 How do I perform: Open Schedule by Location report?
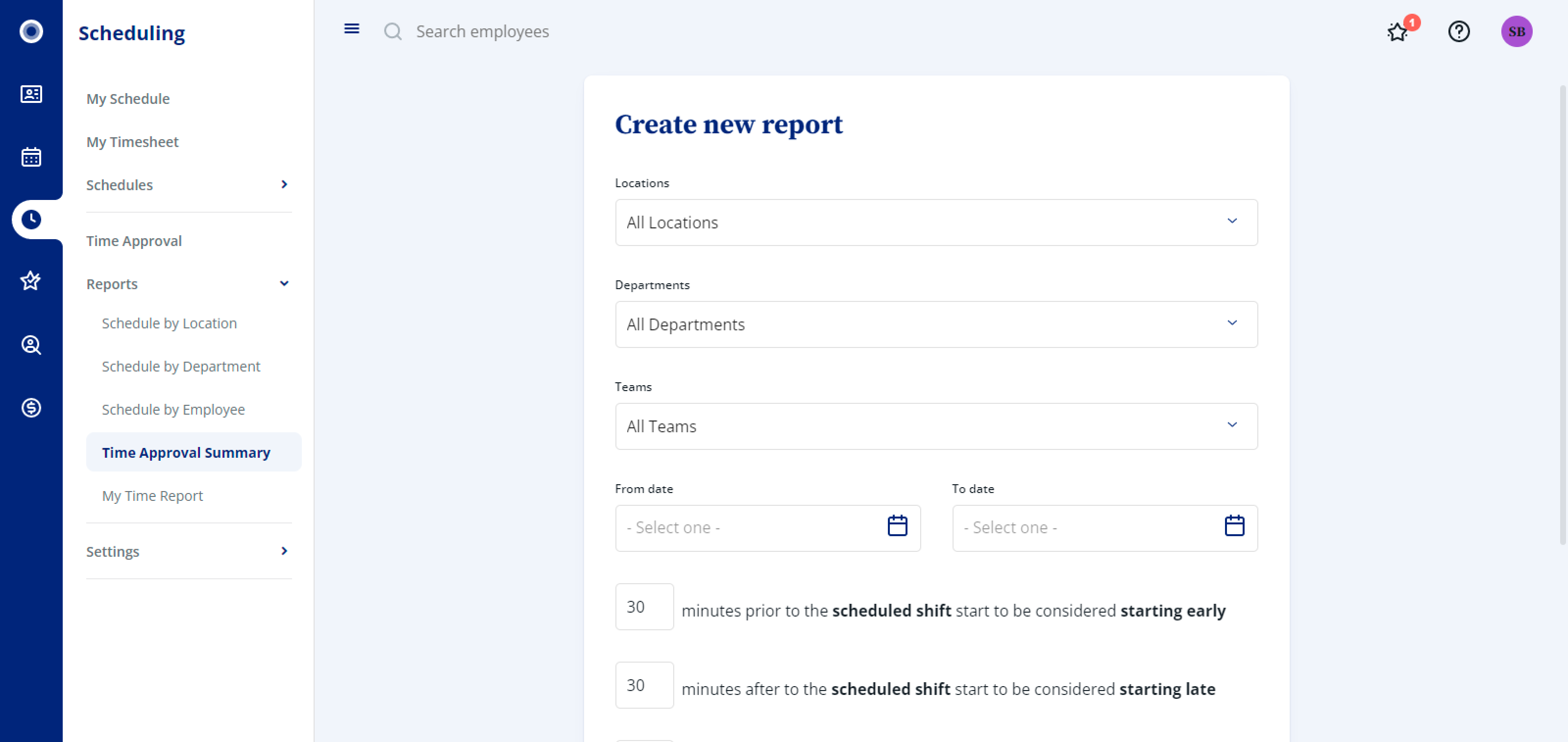pos(169,323)
